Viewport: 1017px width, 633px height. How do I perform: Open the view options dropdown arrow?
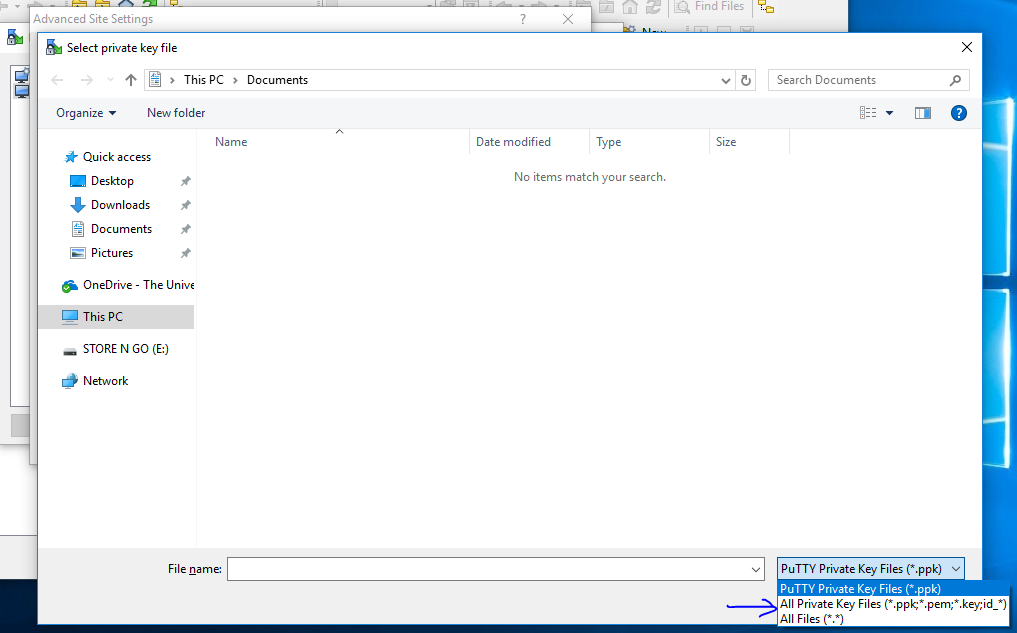click(x=890, y=113)
